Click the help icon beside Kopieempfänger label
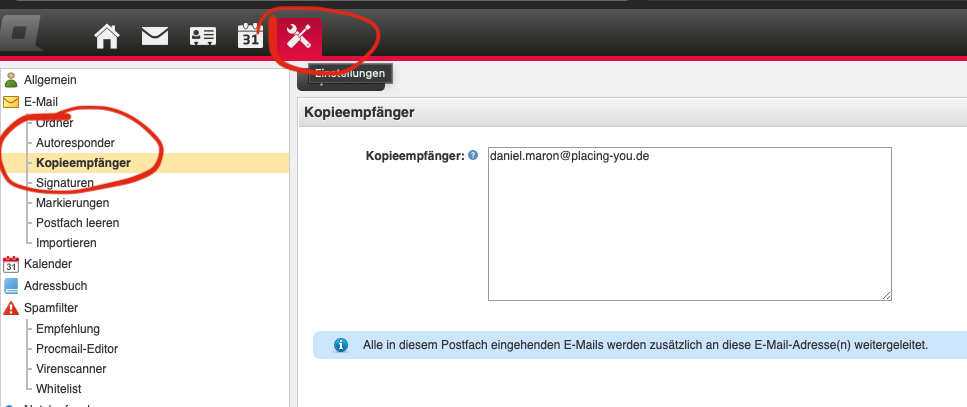The height and width of the screenshot is (407, 967). (x=473, y=155)
